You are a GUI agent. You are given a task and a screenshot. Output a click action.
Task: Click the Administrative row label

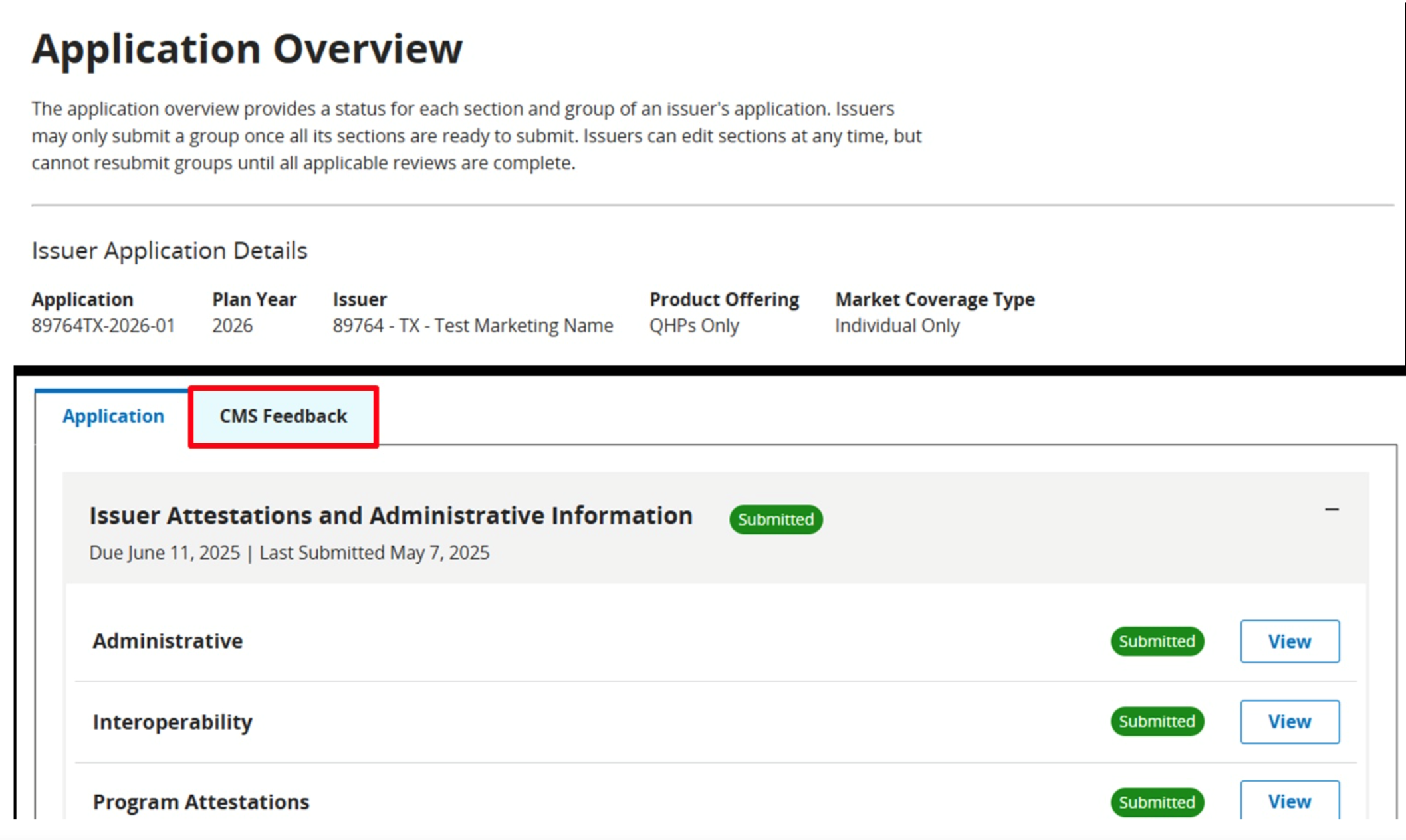[168, 641]
